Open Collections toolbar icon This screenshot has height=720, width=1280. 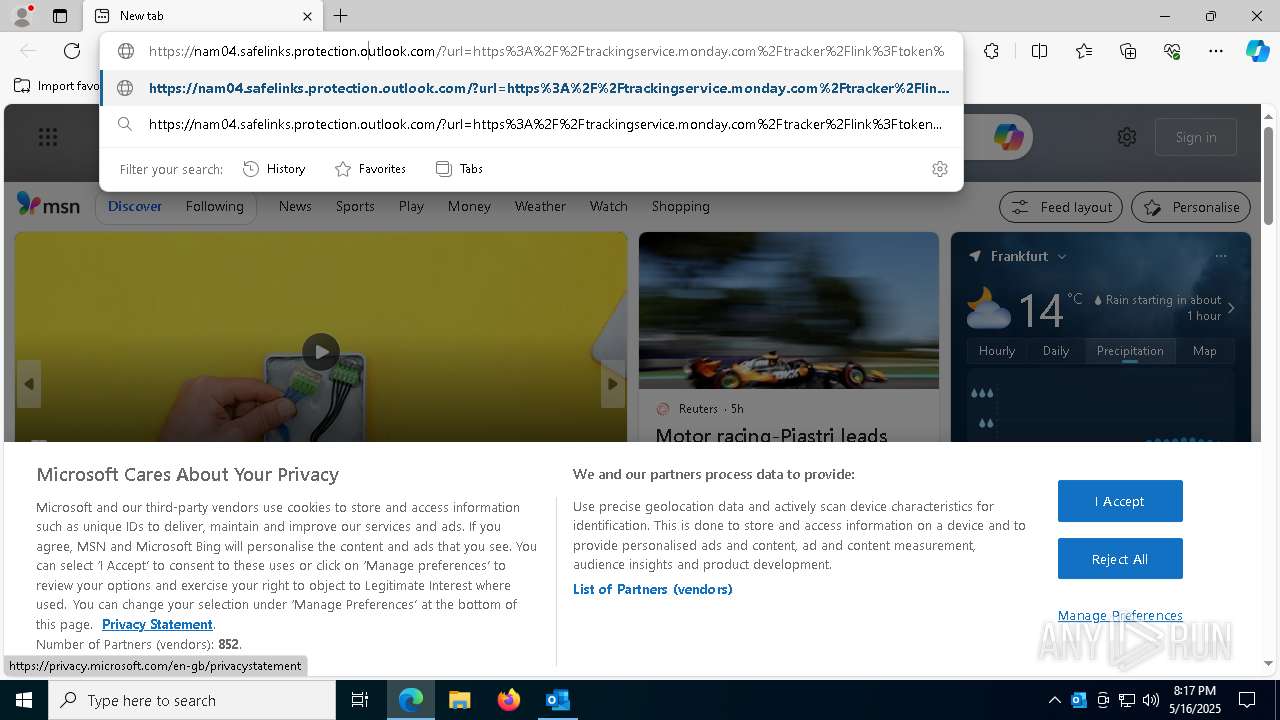coord(1128,51)
